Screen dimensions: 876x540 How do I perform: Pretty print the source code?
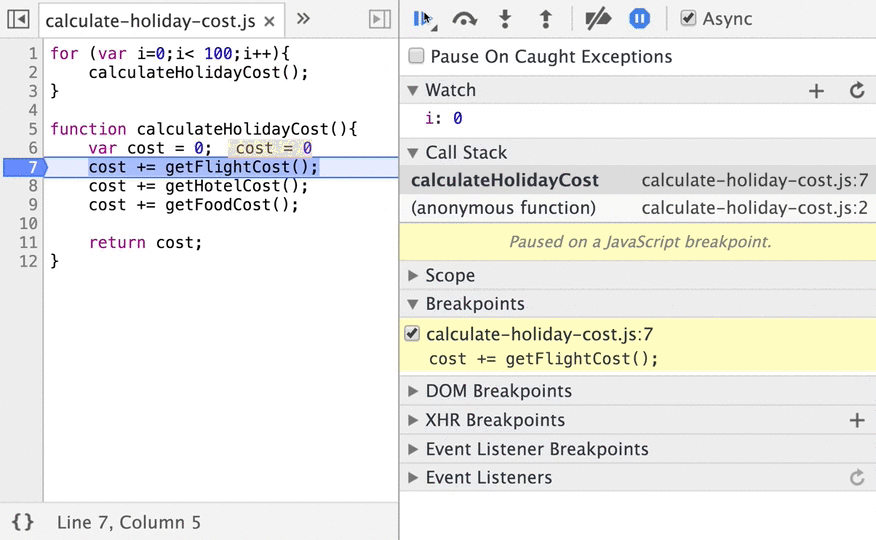23,522
